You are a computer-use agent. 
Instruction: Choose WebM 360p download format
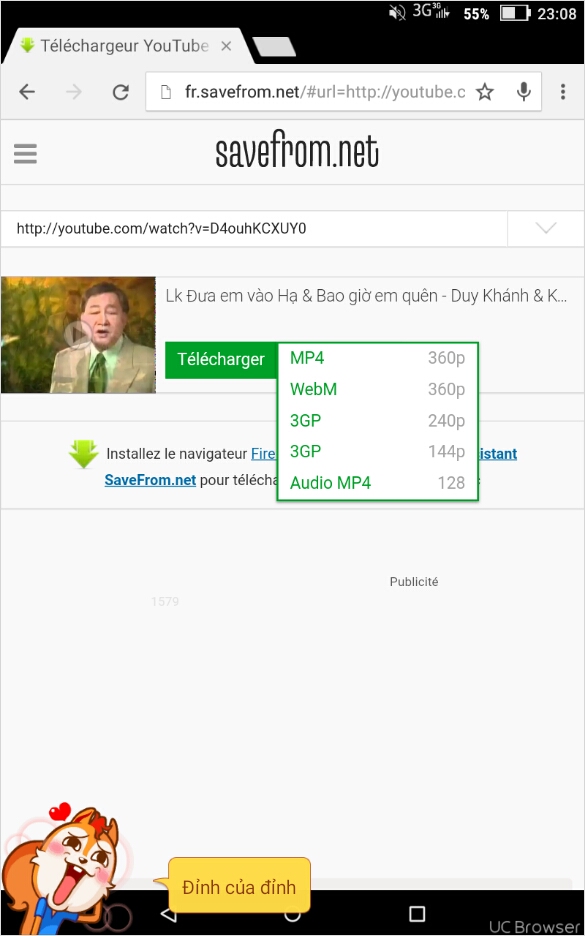[377, 389]
